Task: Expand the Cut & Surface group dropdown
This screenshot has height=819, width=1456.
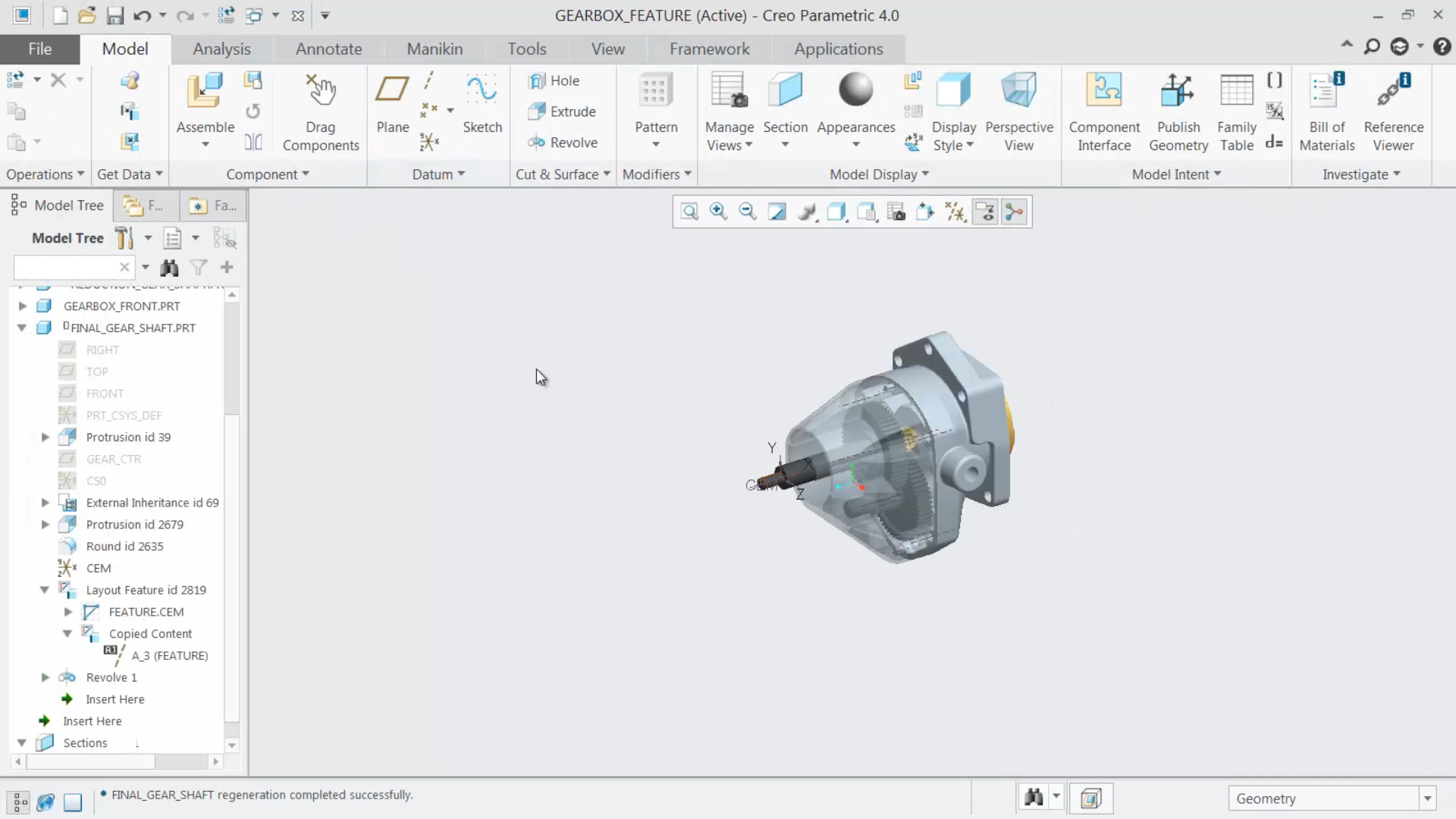Action: pos(563,174)
